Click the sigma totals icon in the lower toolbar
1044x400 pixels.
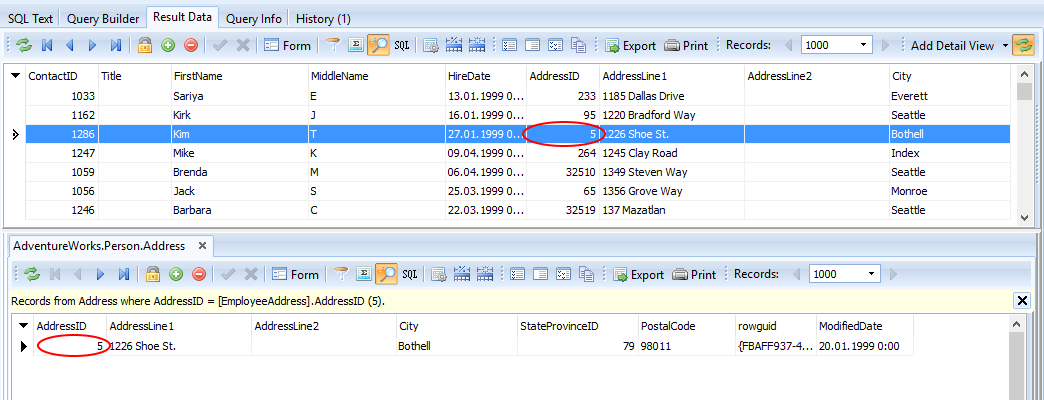[365, 274]
